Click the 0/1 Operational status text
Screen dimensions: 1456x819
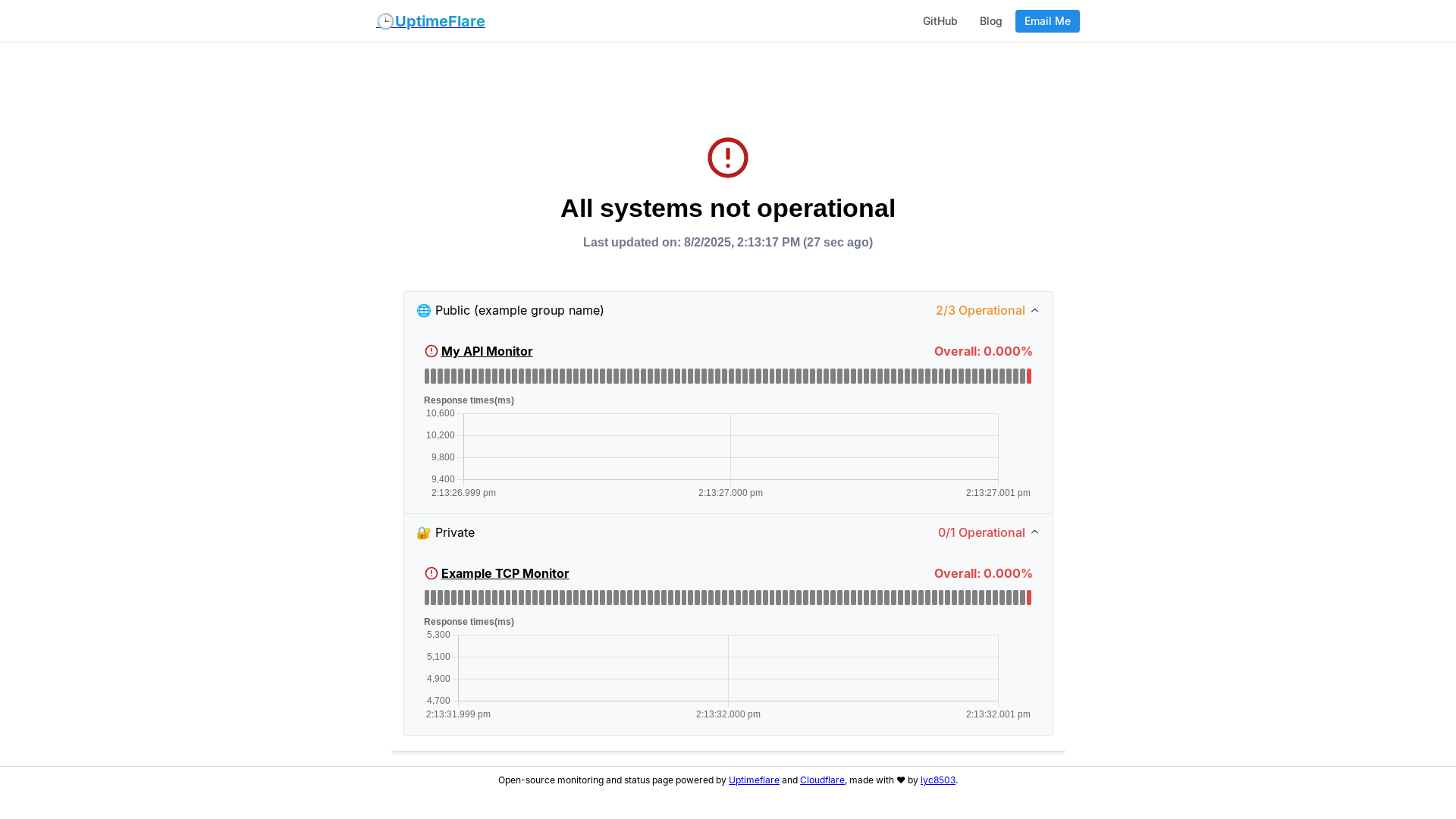click(981, 532)
